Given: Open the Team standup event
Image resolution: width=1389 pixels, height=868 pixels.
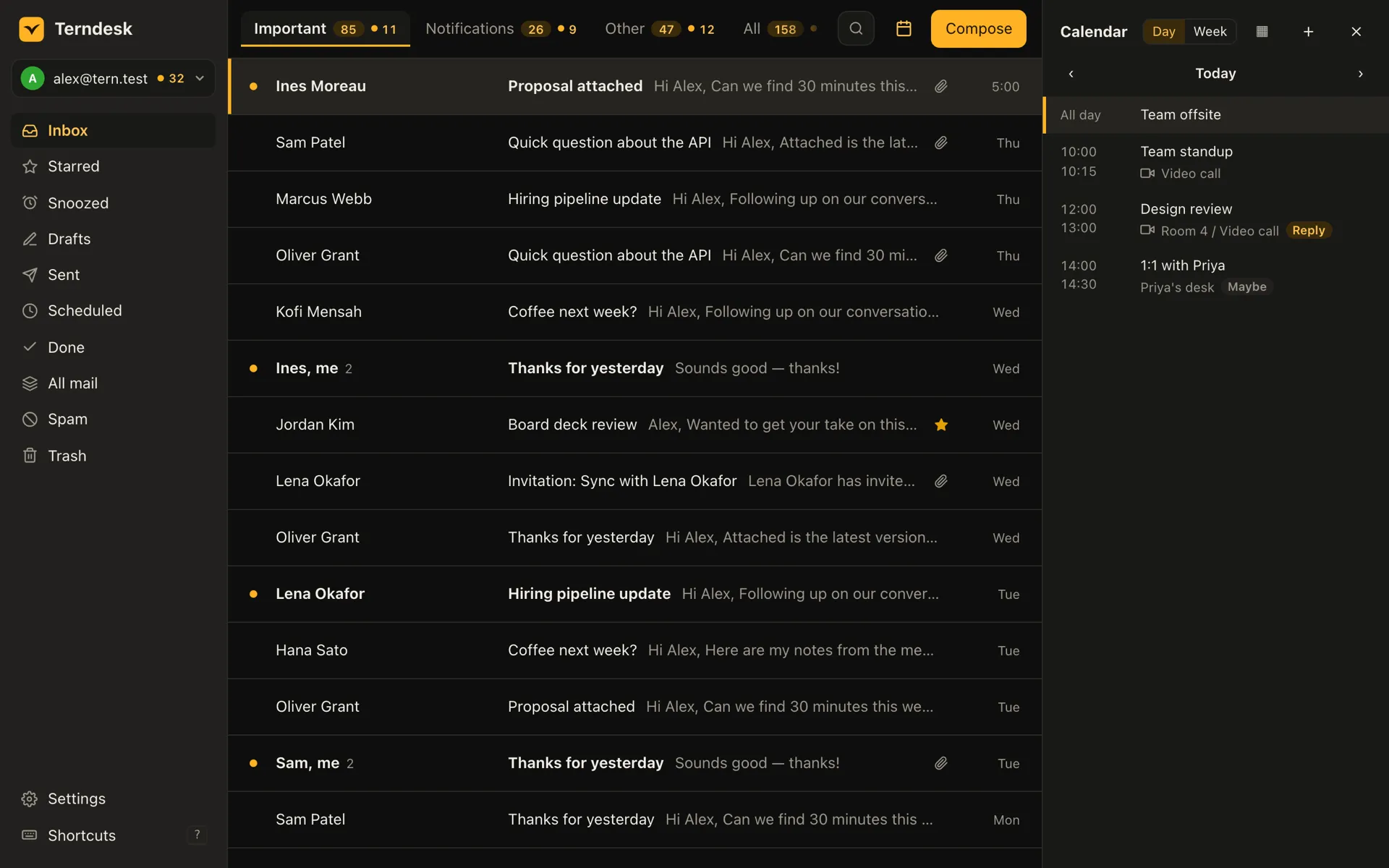Looking at the screenshot, I should 1215,162.
